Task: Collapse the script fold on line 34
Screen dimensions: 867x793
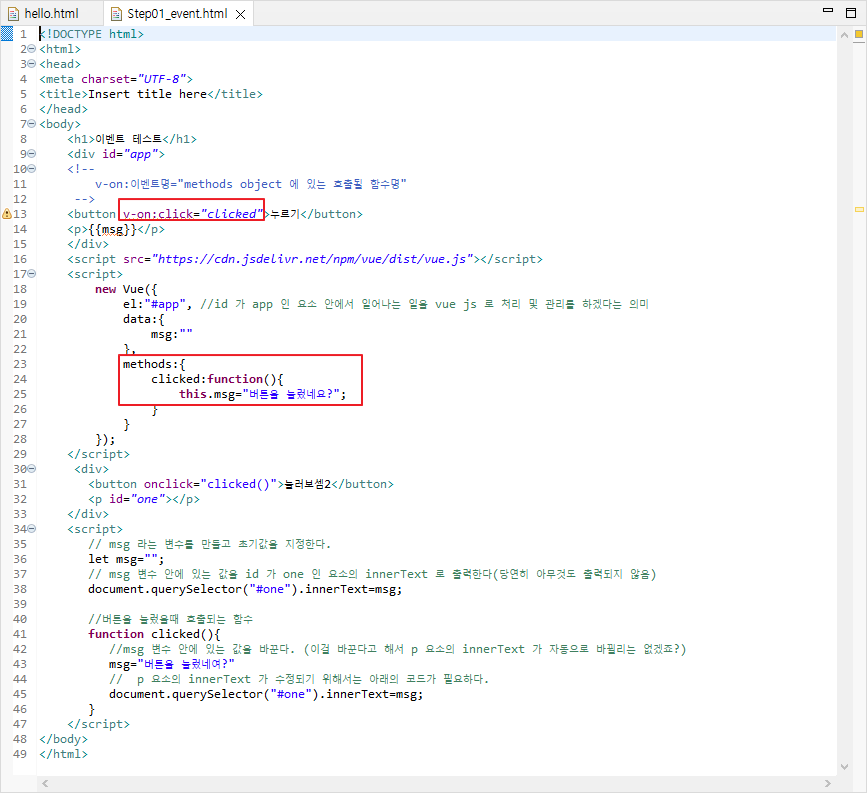Action: 32,529
